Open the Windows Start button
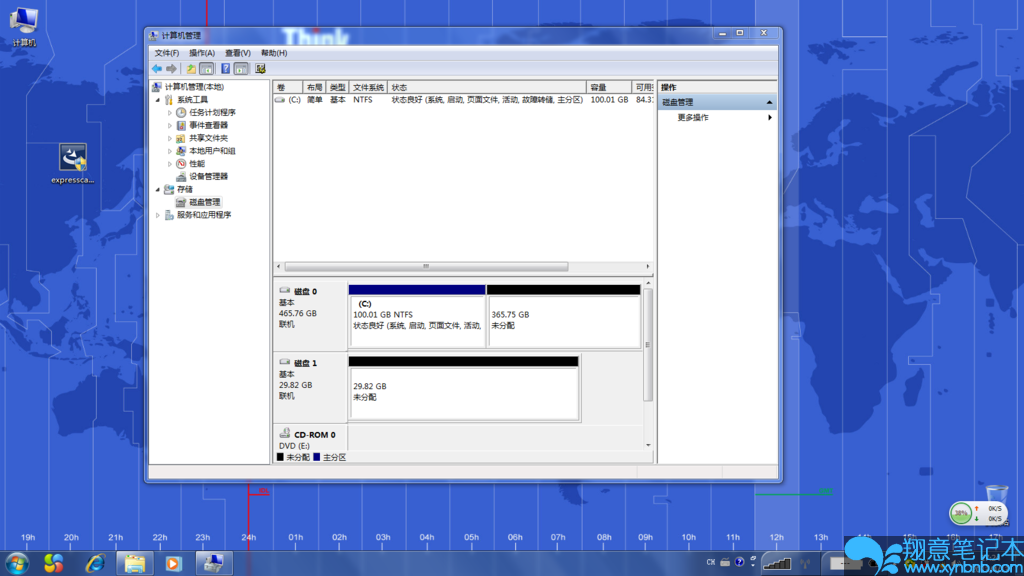Image resolution: width=1024 pixels, height=576 pixels. tap(17, 563)
